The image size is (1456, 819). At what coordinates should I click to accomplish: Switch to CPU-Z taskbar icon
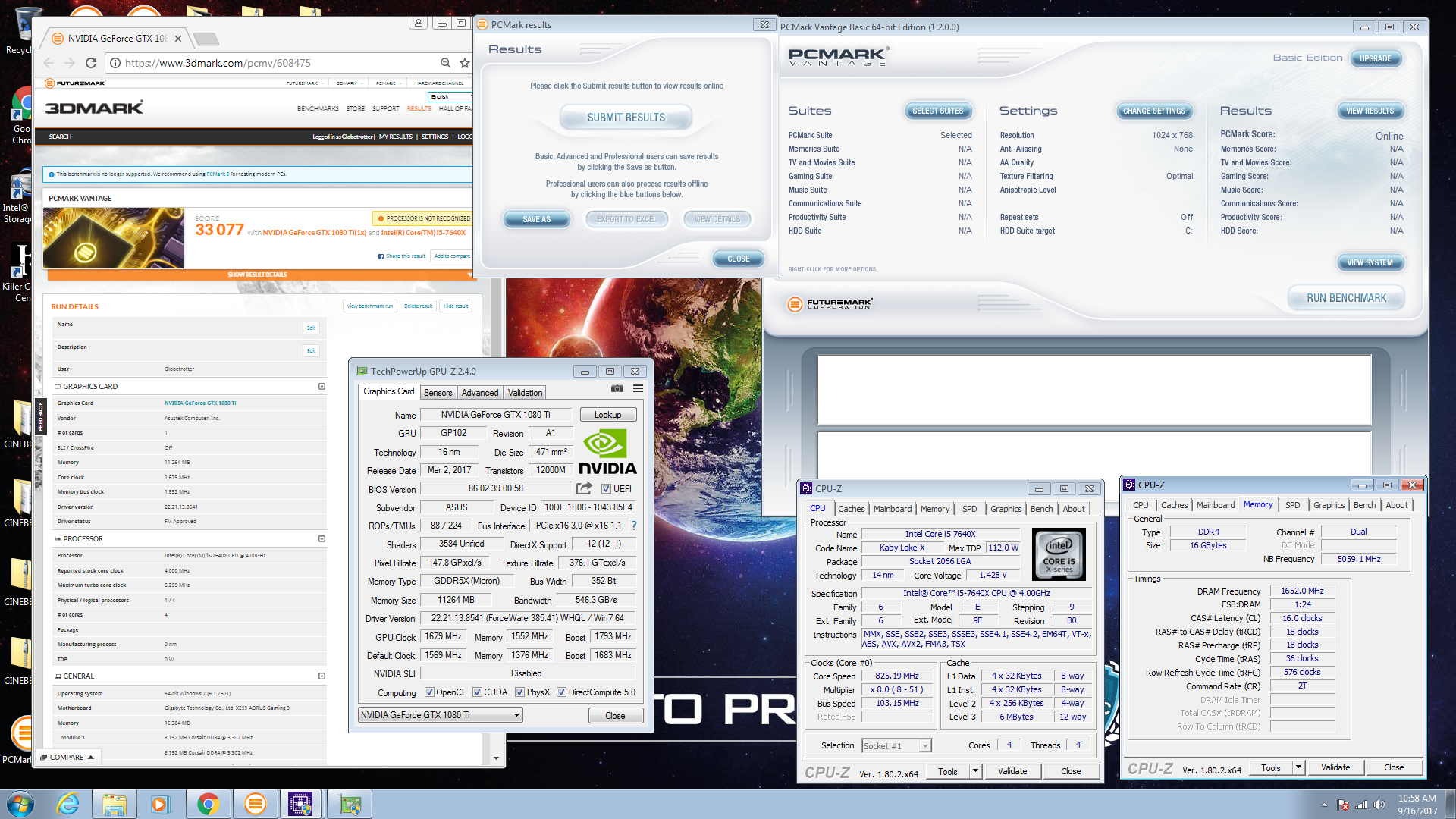[x=301, y=804]
